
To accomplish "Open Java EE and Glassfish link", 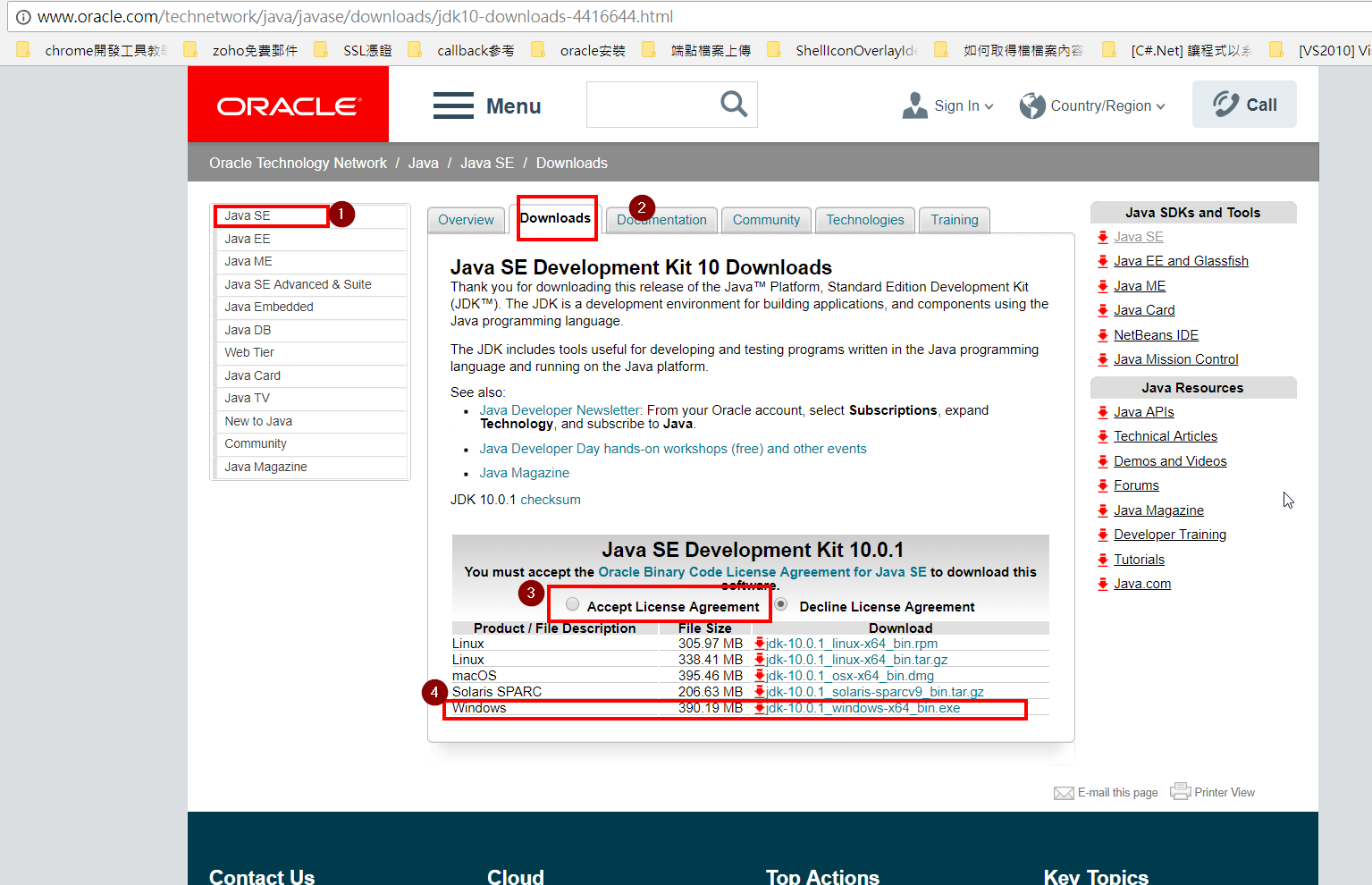I will (x=1181, y=261).
